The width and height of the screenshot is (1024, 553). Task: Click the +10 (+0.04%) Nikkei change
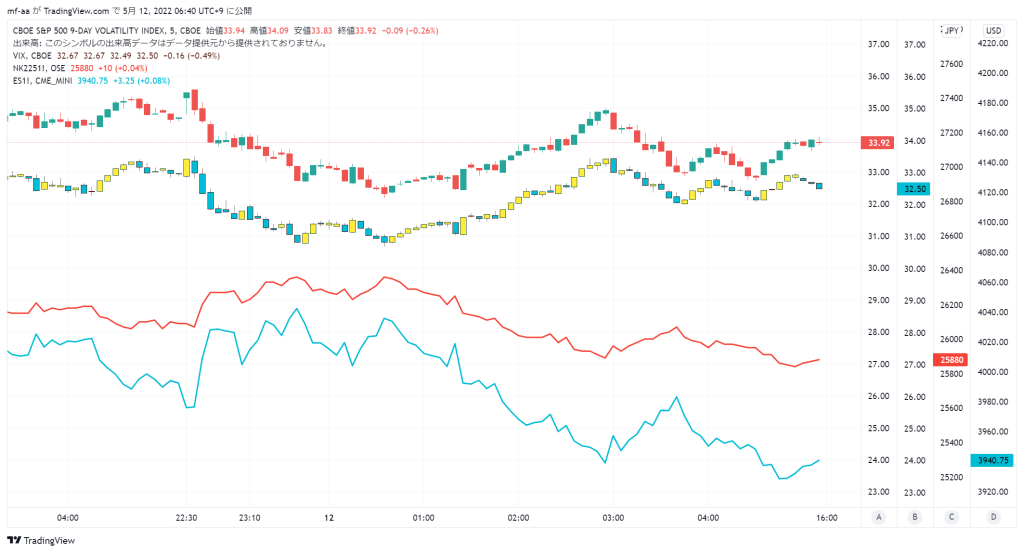click(x=123, y=68)
